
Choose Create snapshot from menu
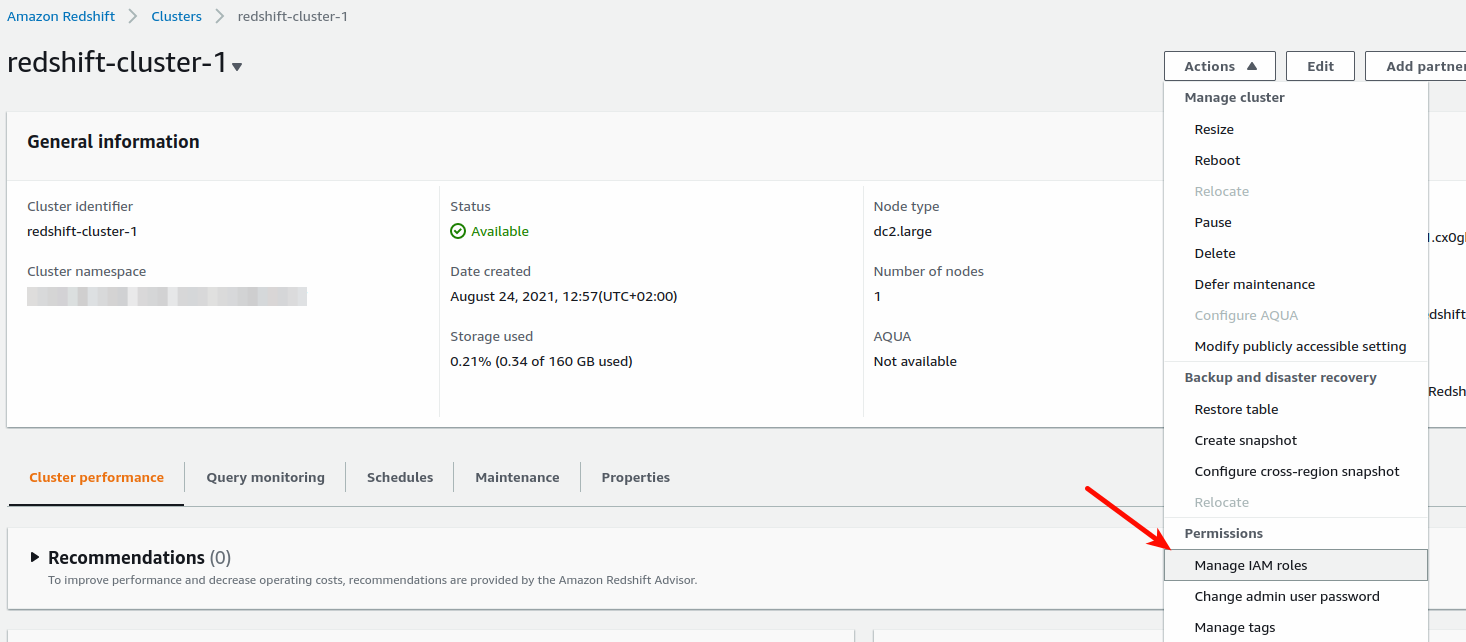pyautogui.click(x=1245, y=440)
